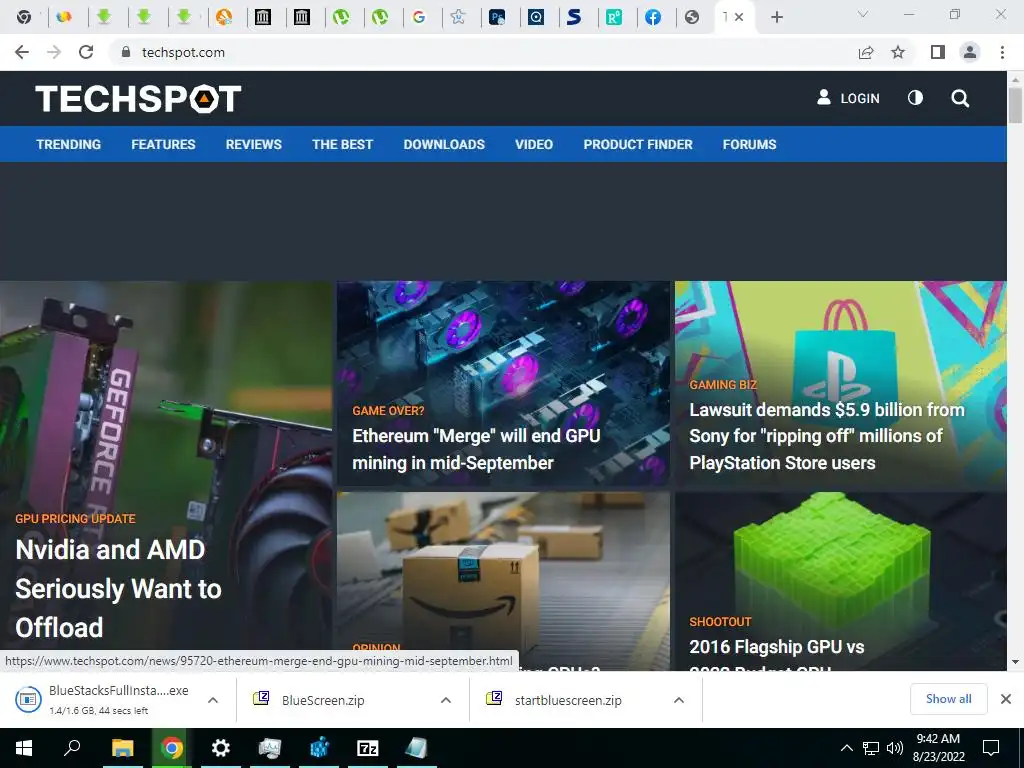Expand startbluescreen.zip download options chevron
Screen dimensions: 1024x768
click(679, 700)
